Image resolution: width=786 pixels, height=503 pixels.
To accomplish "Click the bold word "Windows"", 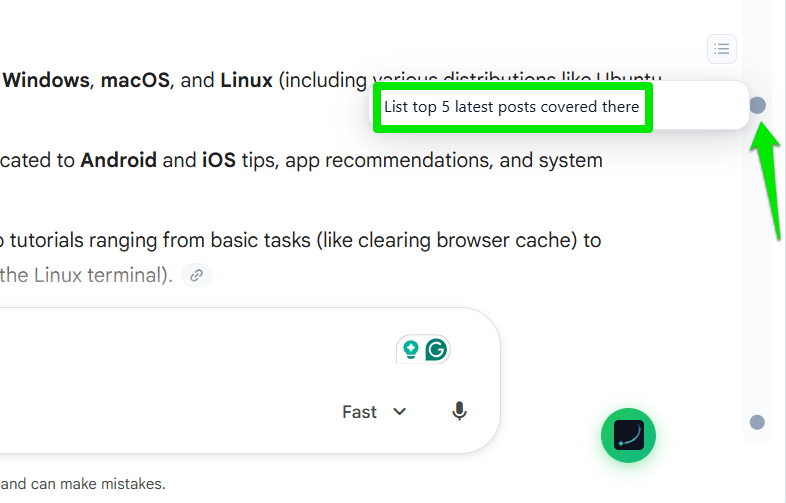I will (46, 80).
